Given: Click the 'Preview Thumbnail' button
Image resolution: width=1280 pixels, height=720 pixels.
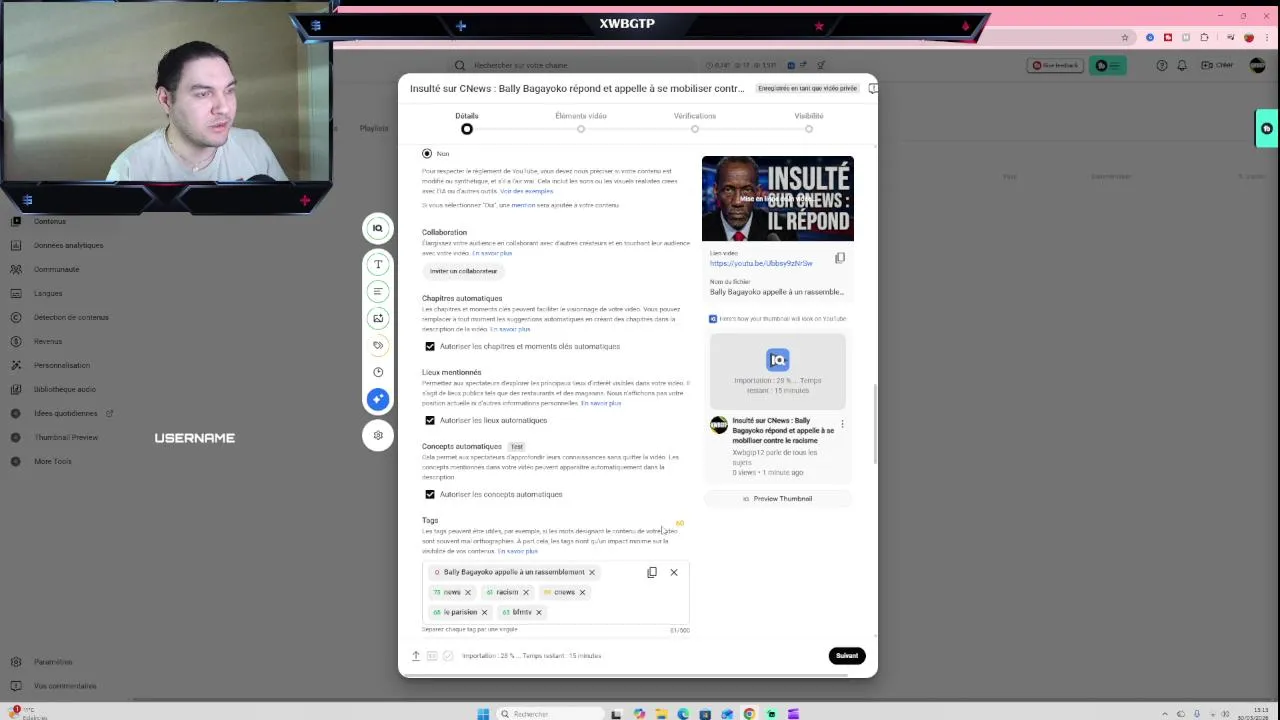Looking at the screenshot, I should tap(777, 498).
